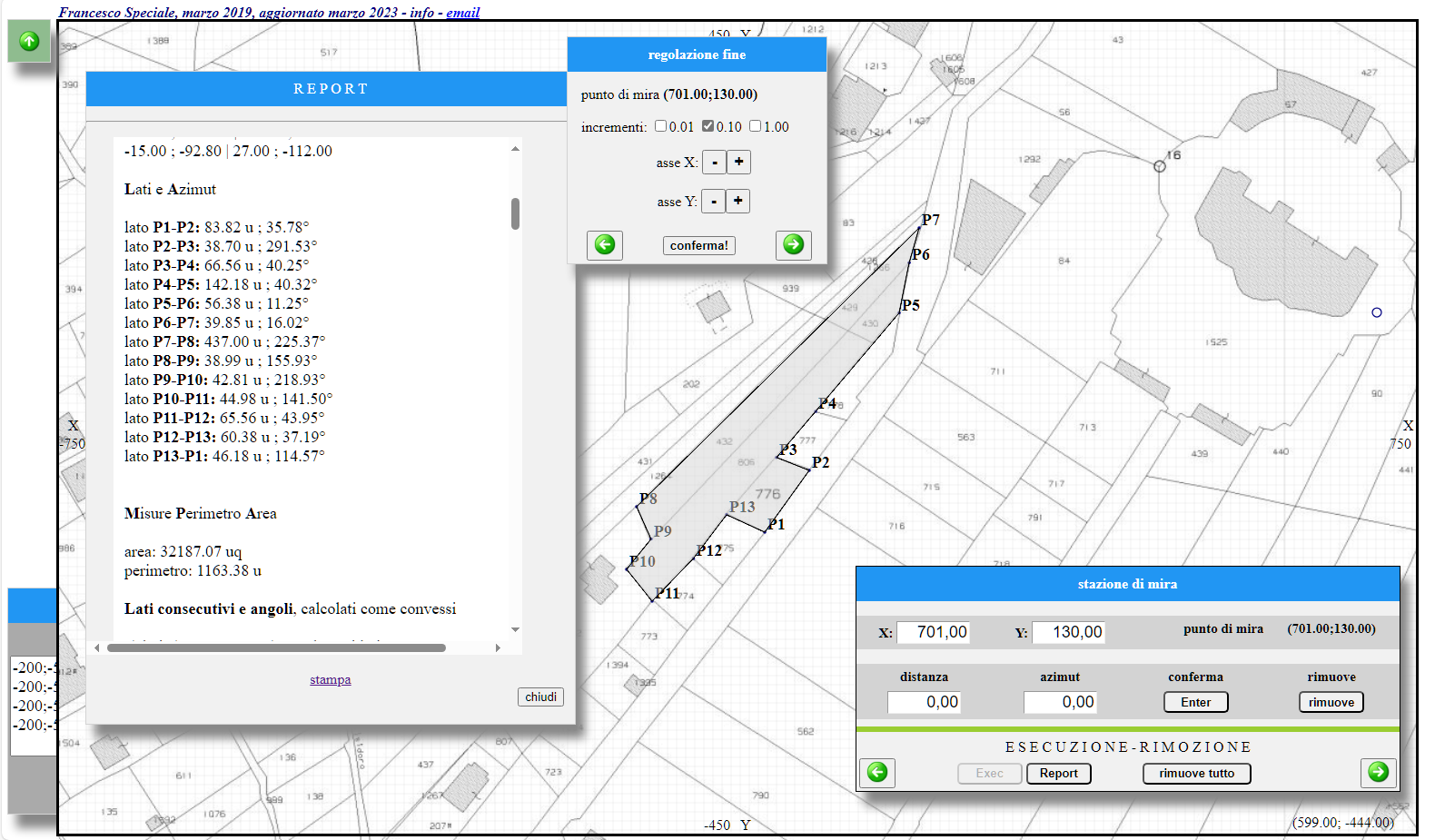Click the green up-arrow icon at top left
Screen dimensions: 1435x840
click(x=29, y=41)
